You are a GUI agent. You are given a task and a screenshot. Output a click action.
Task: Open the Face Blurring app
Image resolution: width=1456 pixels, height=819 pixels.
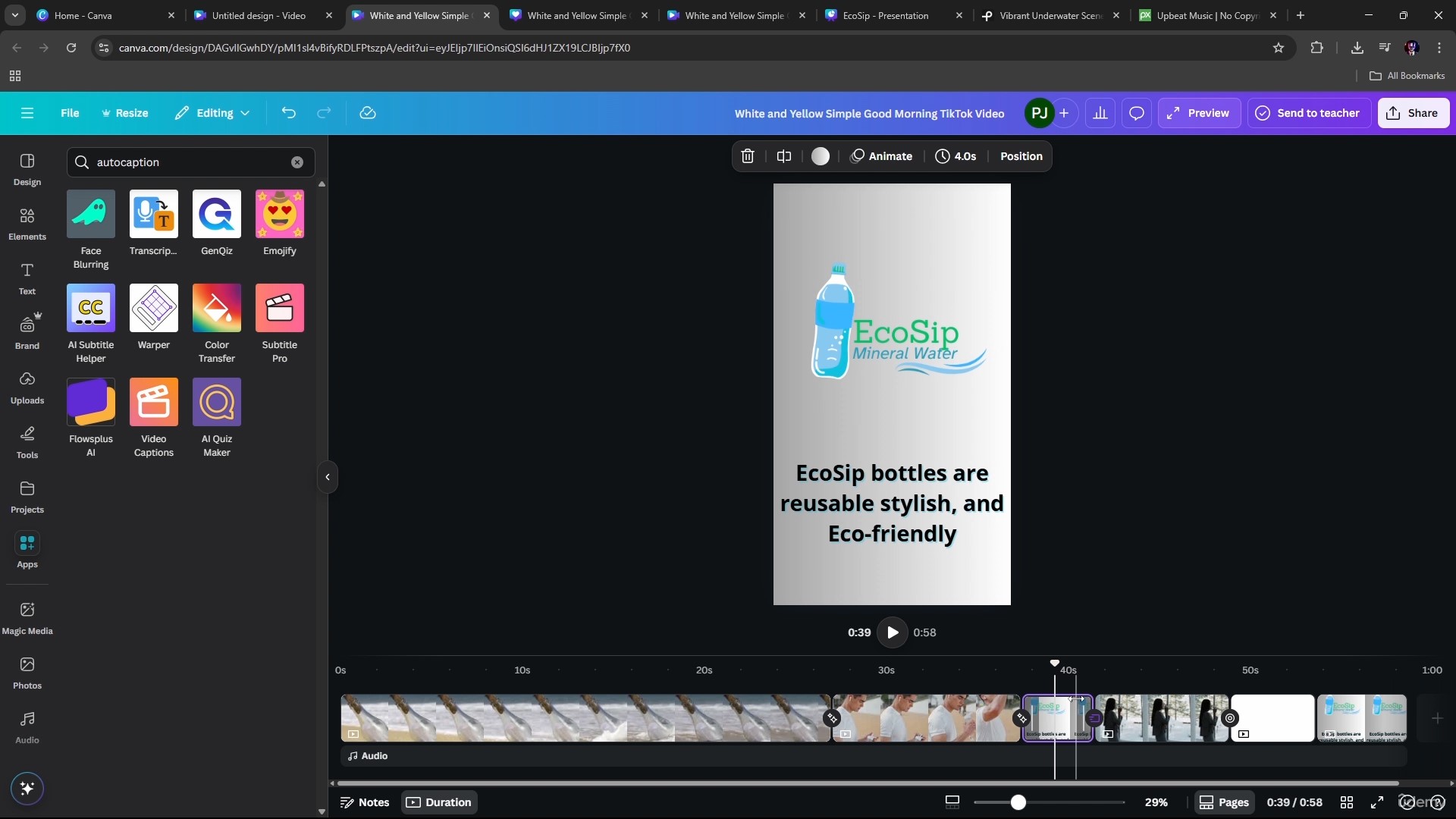91,214
